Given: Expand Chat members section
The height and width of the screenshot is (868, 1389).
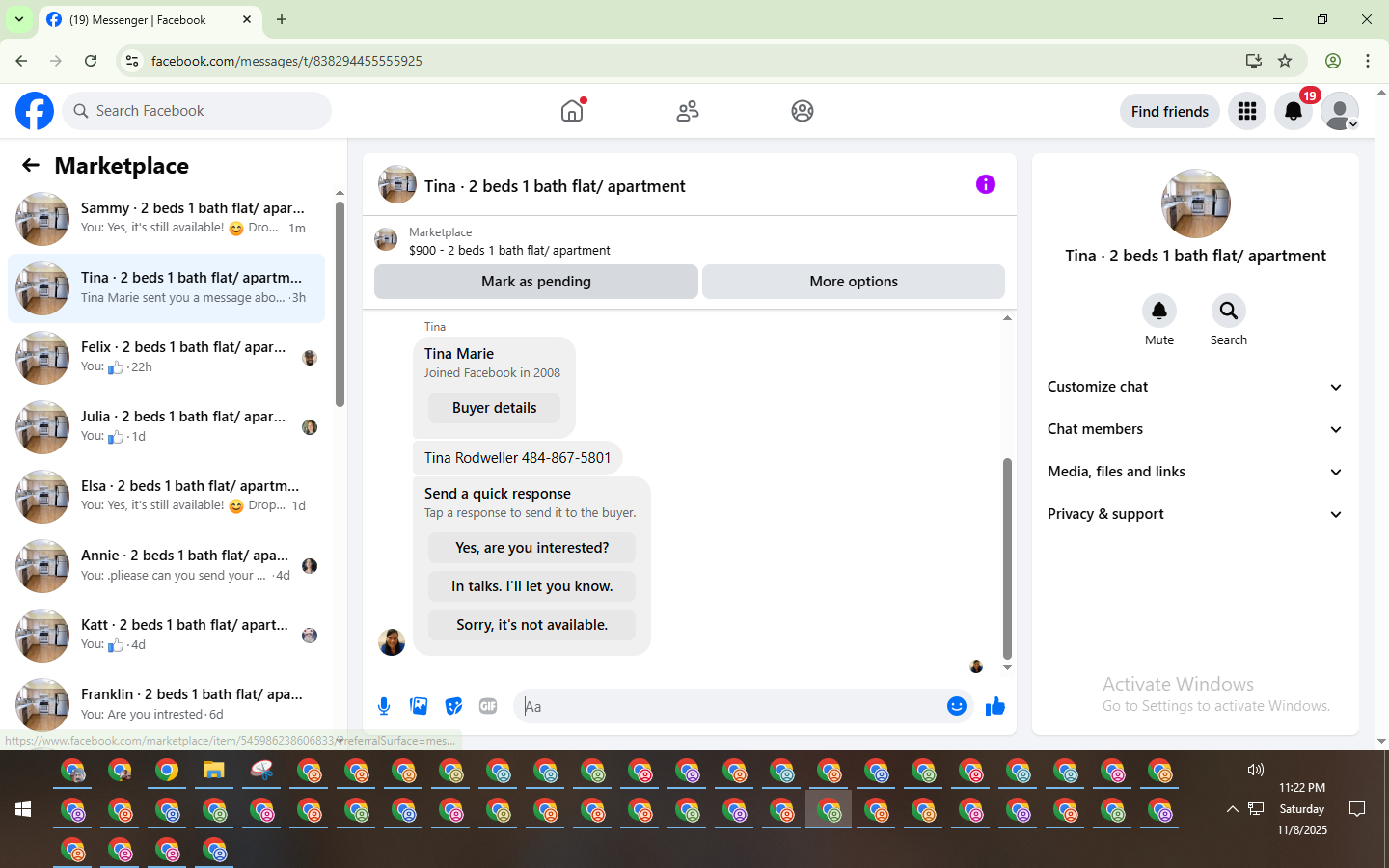Looking at the screenshot, I should pos(1195,429).
